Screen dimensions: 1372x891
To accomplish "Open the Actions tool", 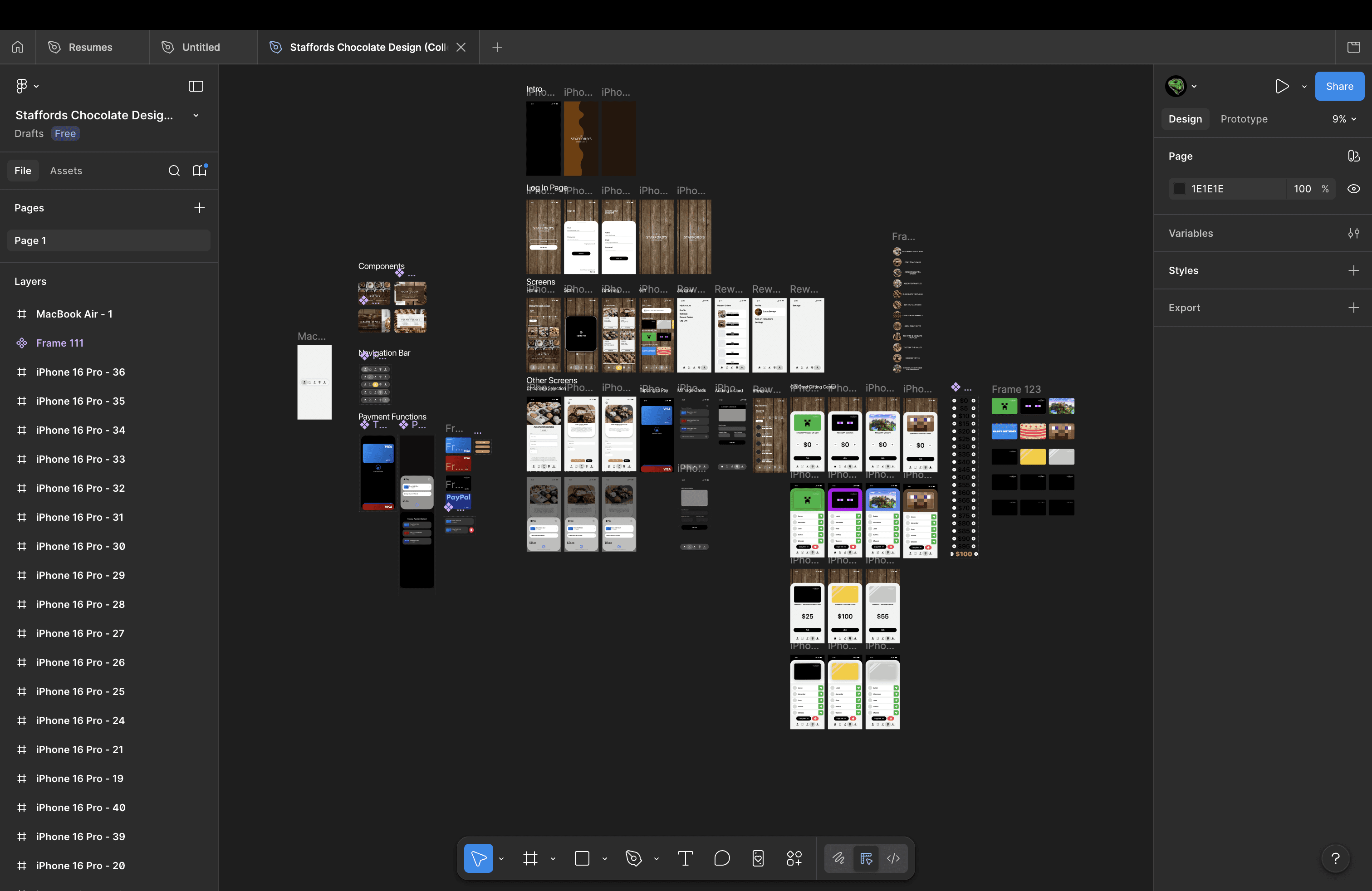I will (x=794, y=859).
